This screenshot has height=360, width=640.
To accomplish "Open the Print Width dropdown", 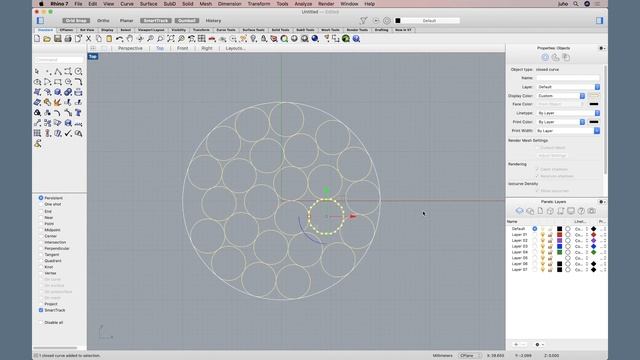I will pyautogui.click(x=568, y=131).
